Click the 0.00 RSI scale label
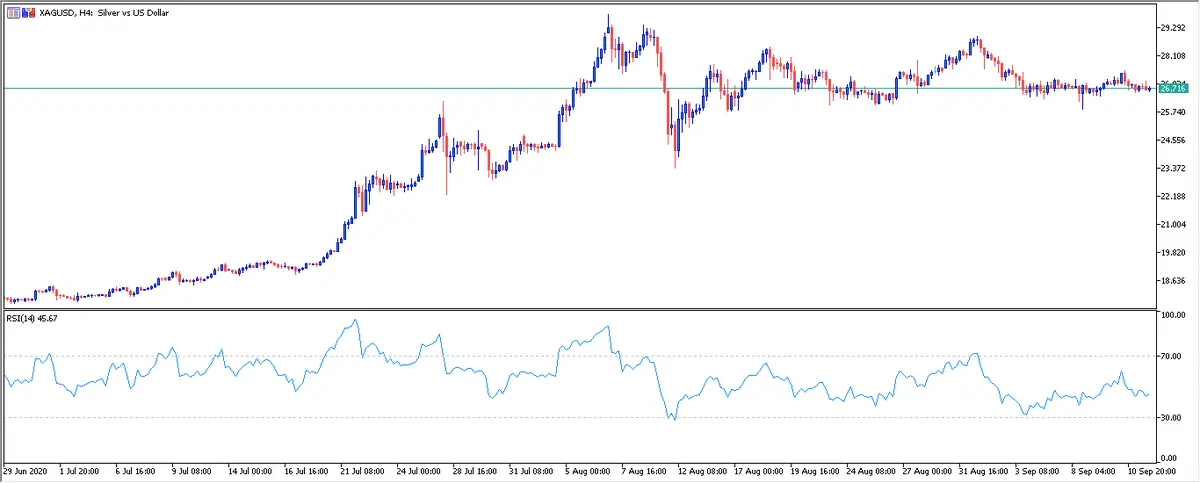Image resolution: width=1200 pixels, height=483 pixels. (x=1172, y=457)
